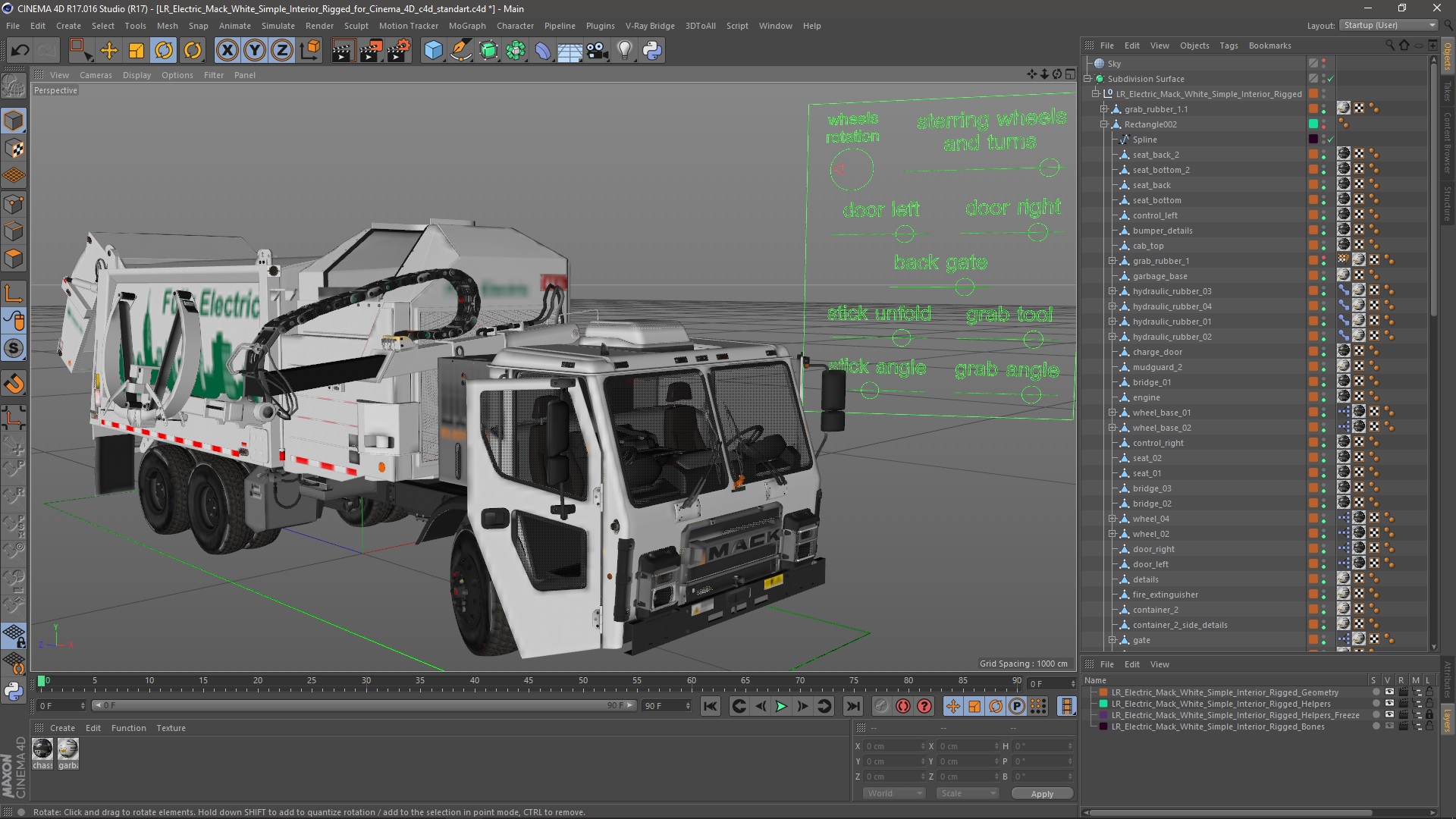This screenshot has height=819, width=1456.
Task: Toggle X axis lock
Action: [x=227, y=51]
